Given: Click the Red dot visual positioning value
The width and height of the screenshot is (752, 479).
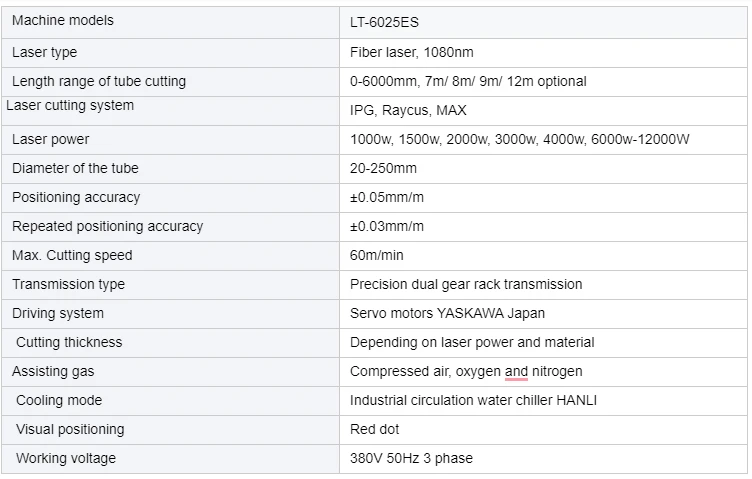Looking at the screenshot, I should (x=374, y=430).
